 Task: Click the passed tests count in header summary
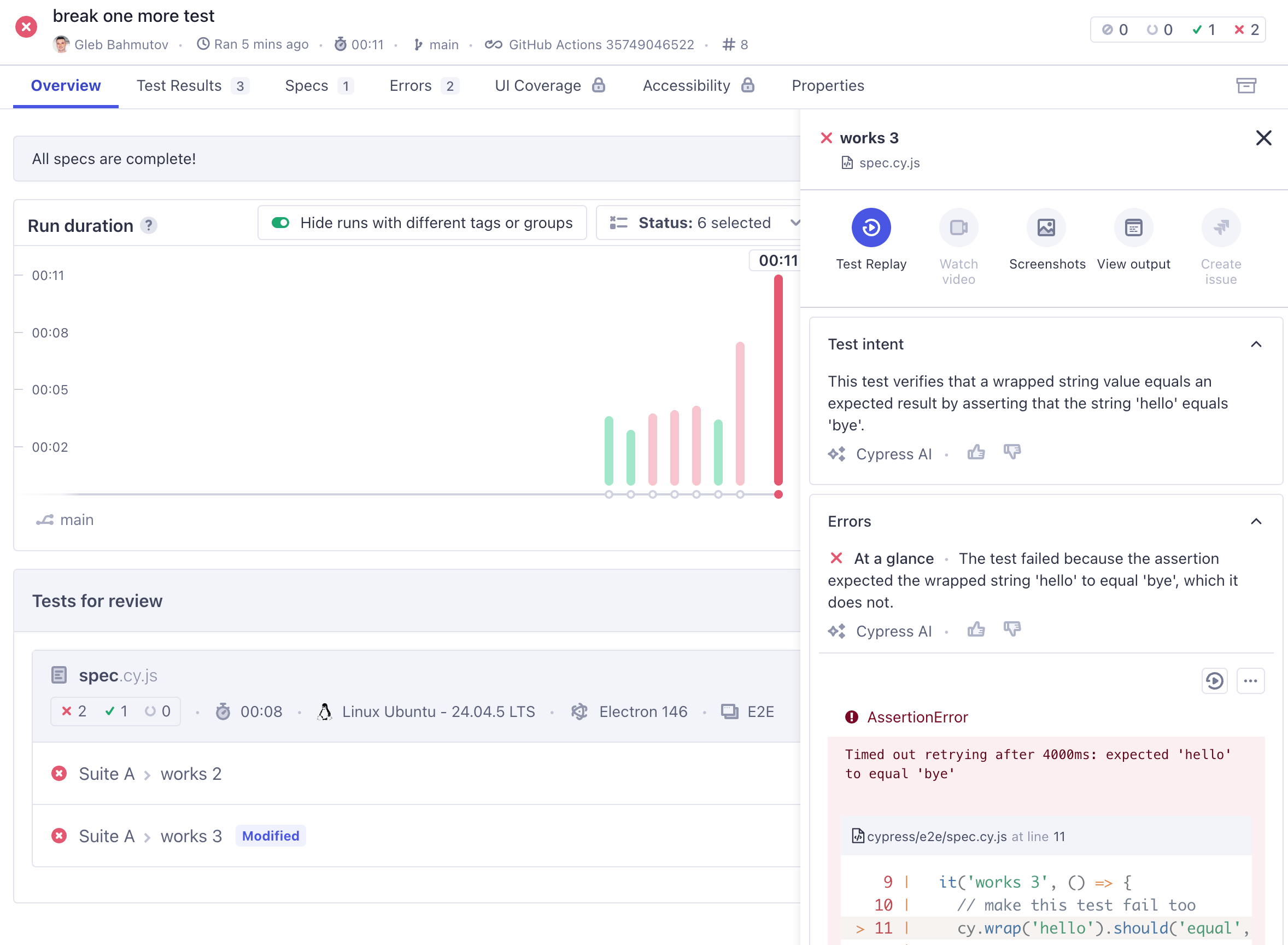[1203, 30]
